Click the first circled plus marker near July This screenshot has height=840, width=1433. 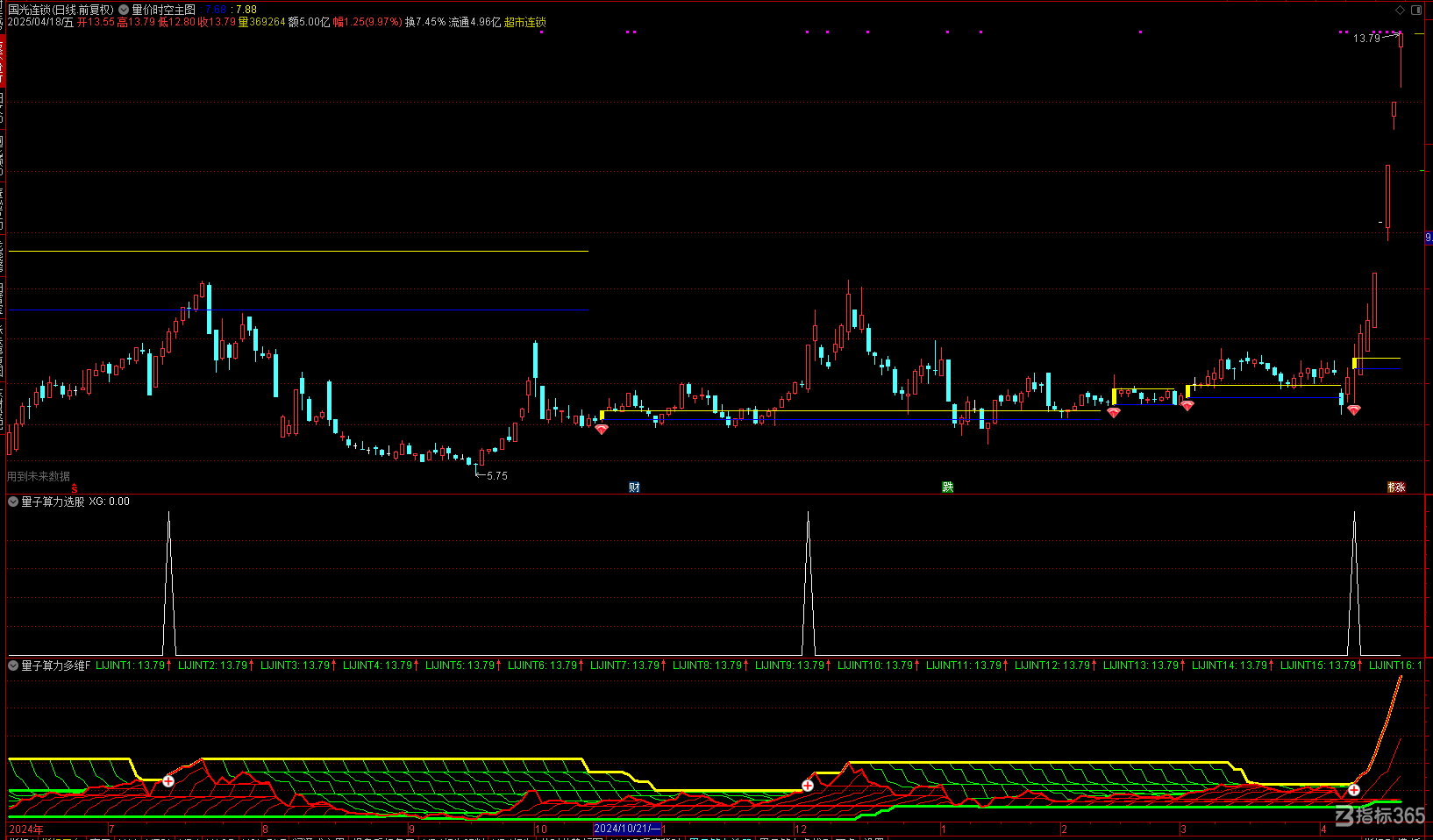168,780
